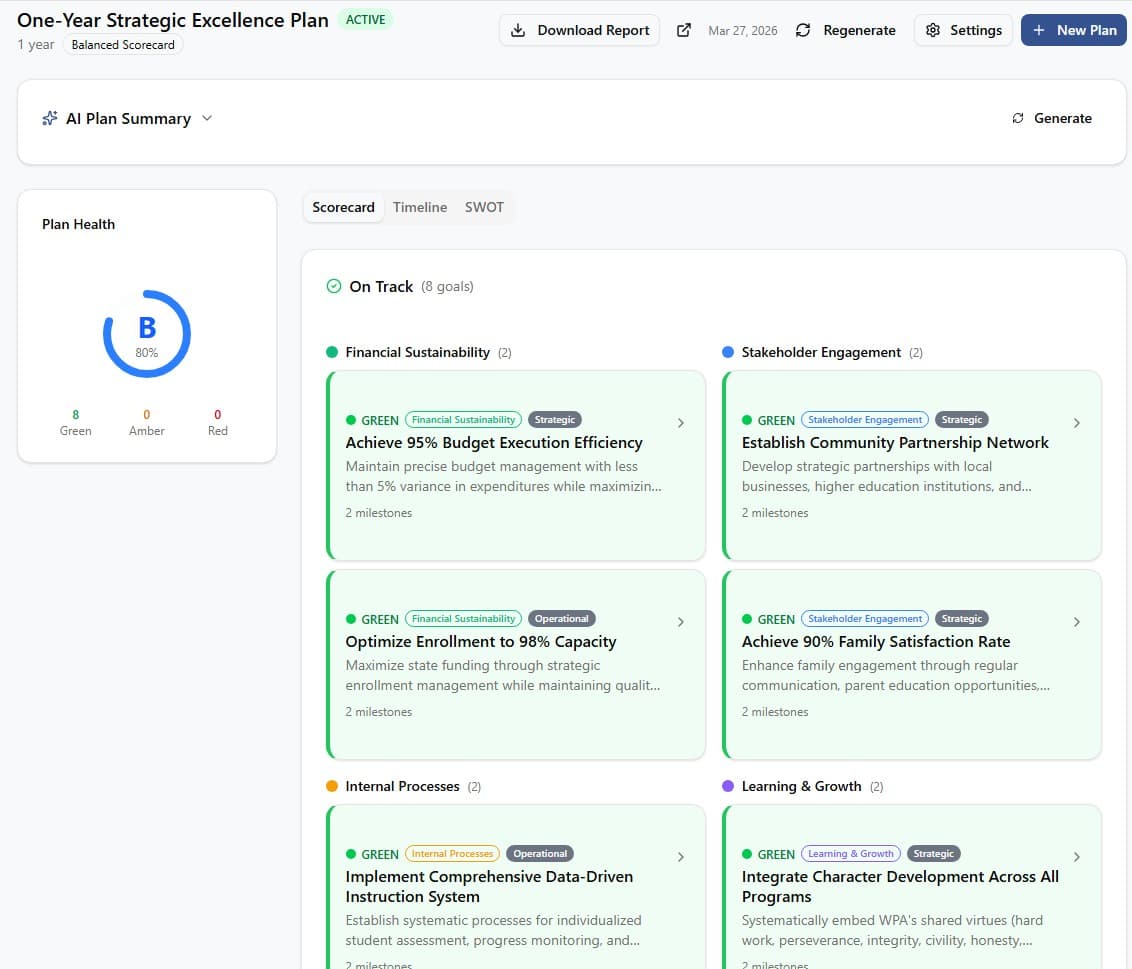The height and width of the screenshot is (969, 1132).
Task: Click the Regenerate circular arrows icon
Action: click(803, 30)
